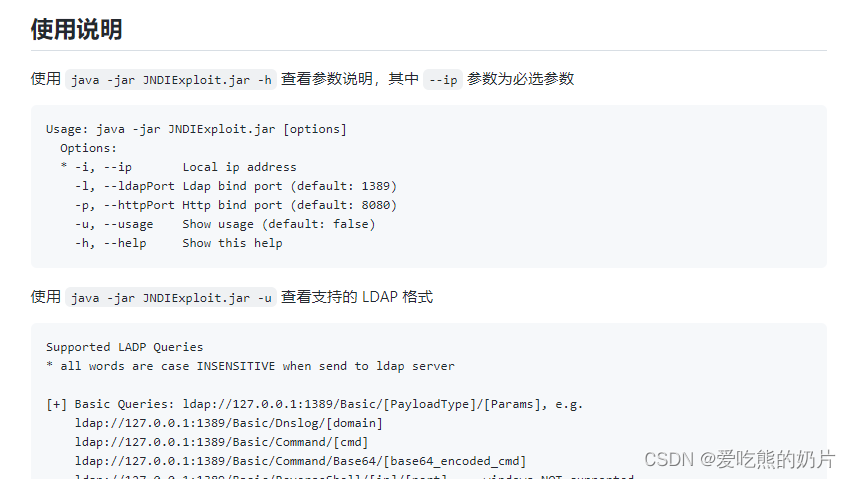Click the Supported LADP Queries line
Screen dimensions: 851x479
124,347
